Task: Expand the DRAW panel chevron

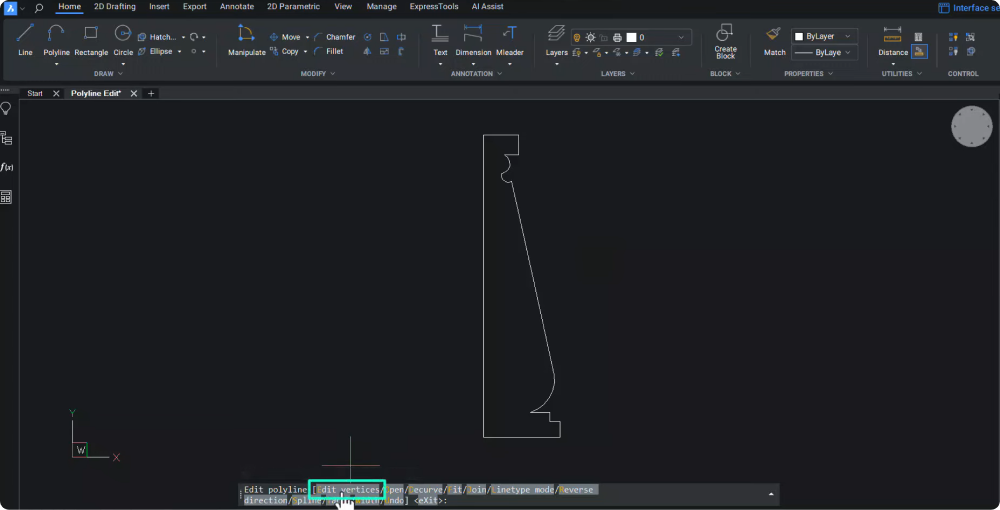Action: (x=122, y=73)
